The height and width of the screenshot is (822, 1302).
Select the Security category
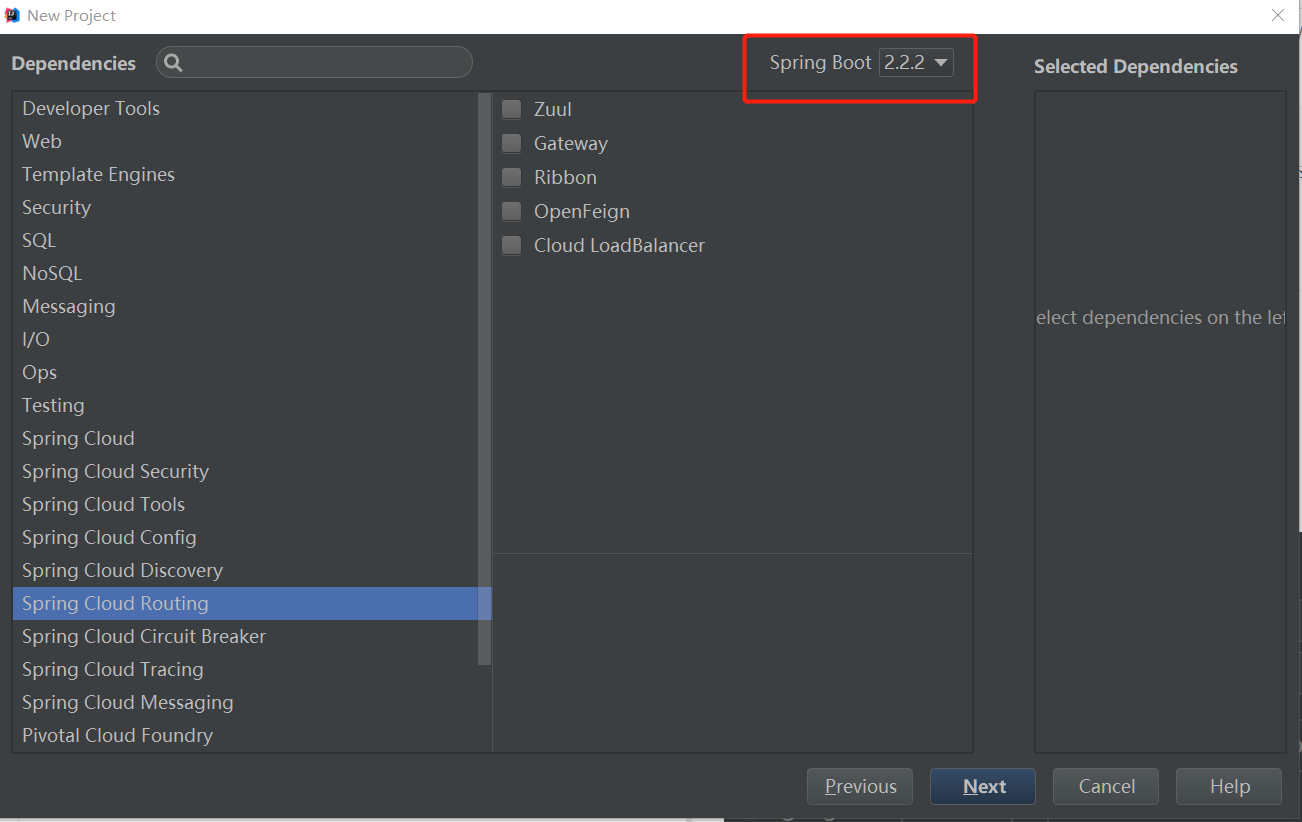(245, 207)
